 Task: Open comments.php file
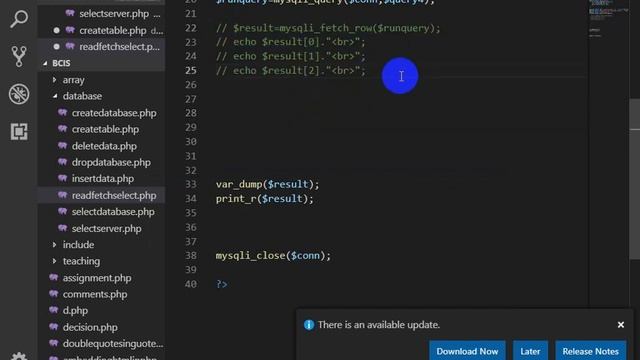[95, 294]
